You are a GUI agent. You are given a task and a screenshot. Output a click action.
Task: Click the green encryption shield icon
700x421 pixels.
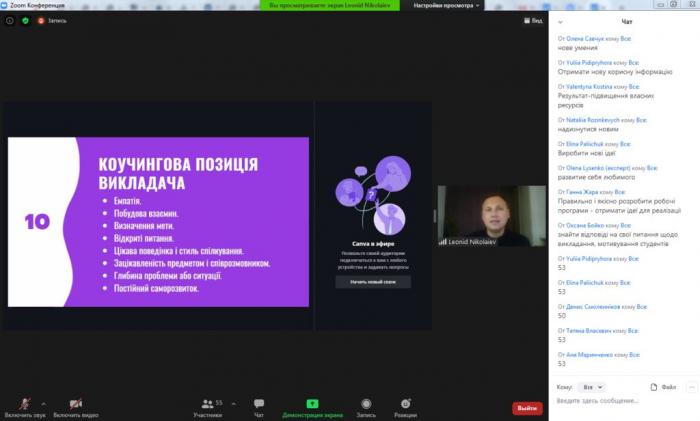tap(26, 20)
